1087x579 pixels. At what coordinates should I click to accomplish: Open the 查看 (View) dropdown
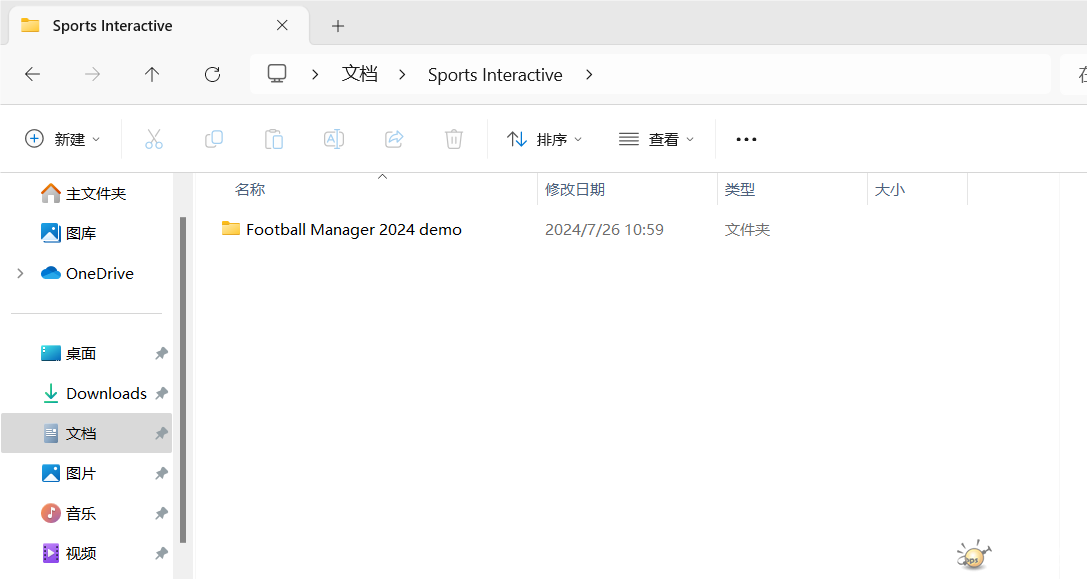(x=656, y=139)
